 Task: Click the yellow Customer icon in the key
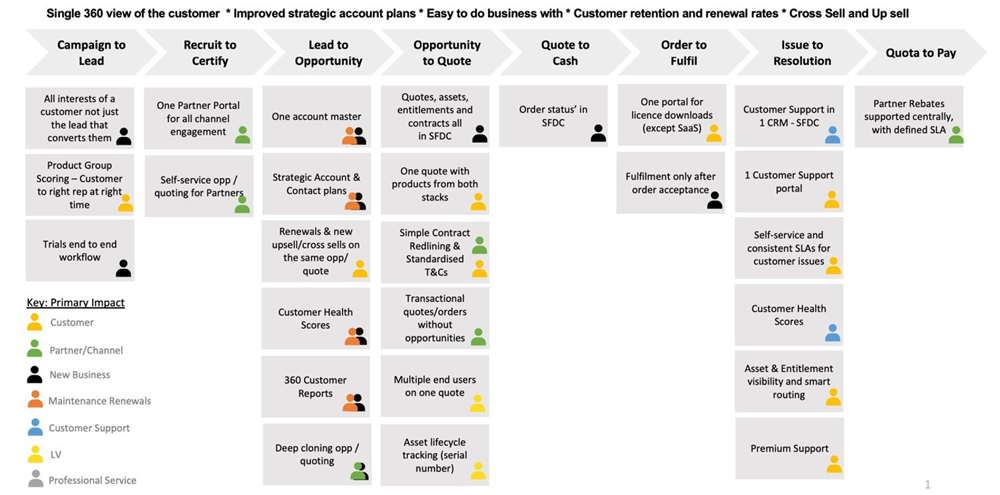34,322
